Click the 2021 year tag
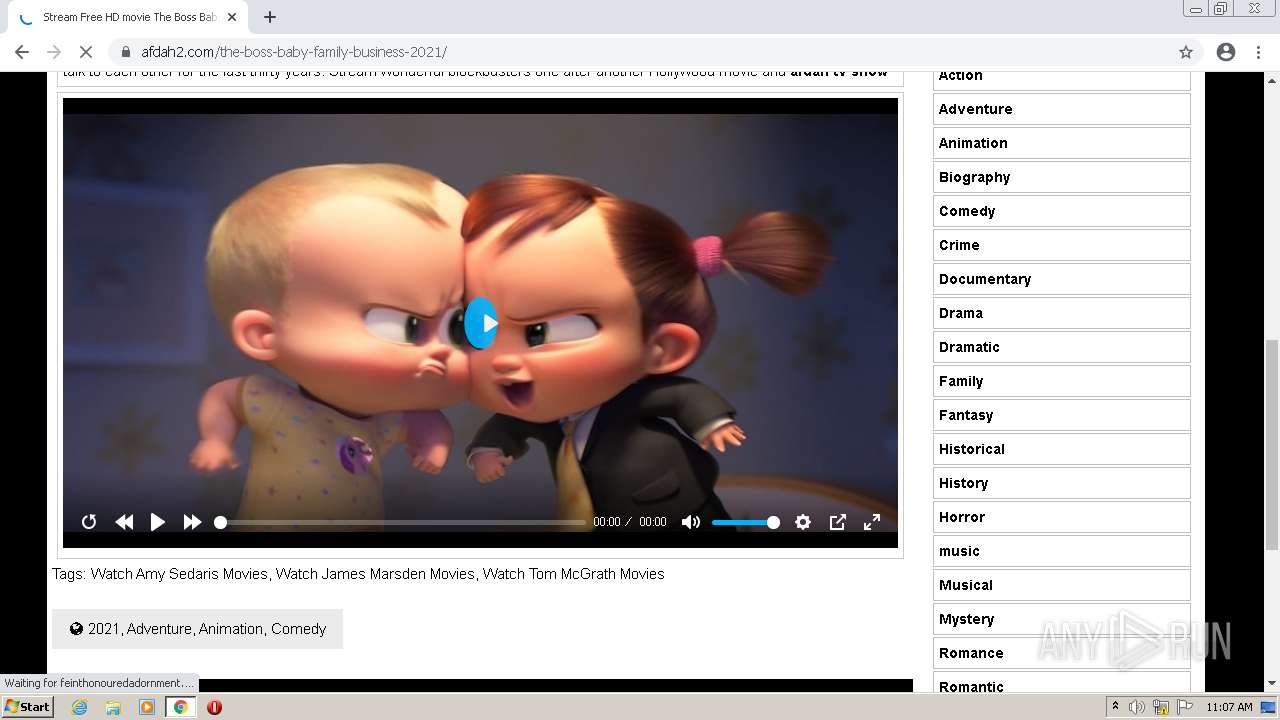 [104, 629]
